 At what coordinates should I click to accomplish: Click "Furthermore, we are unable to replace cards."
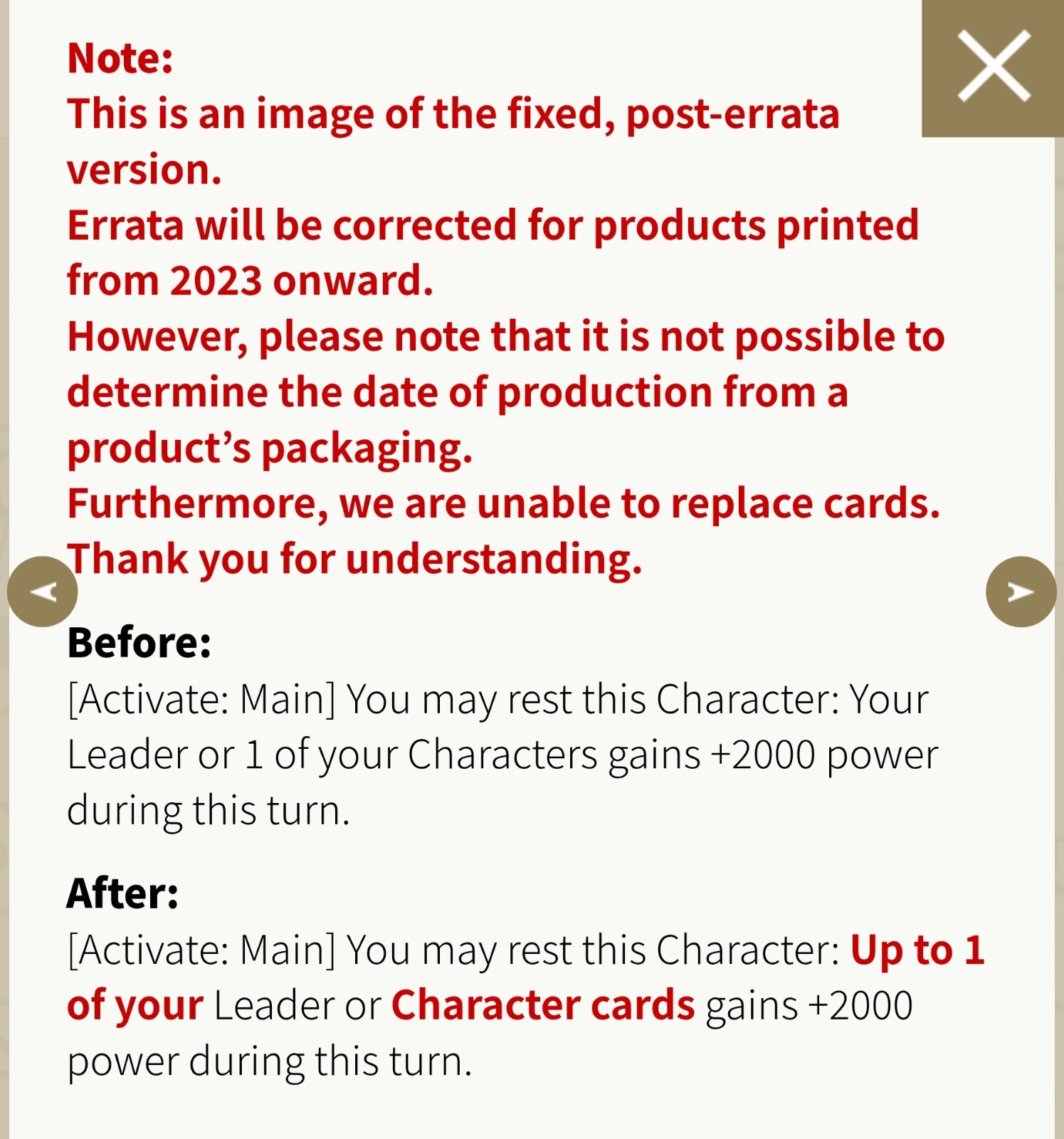tap(504, 503)
